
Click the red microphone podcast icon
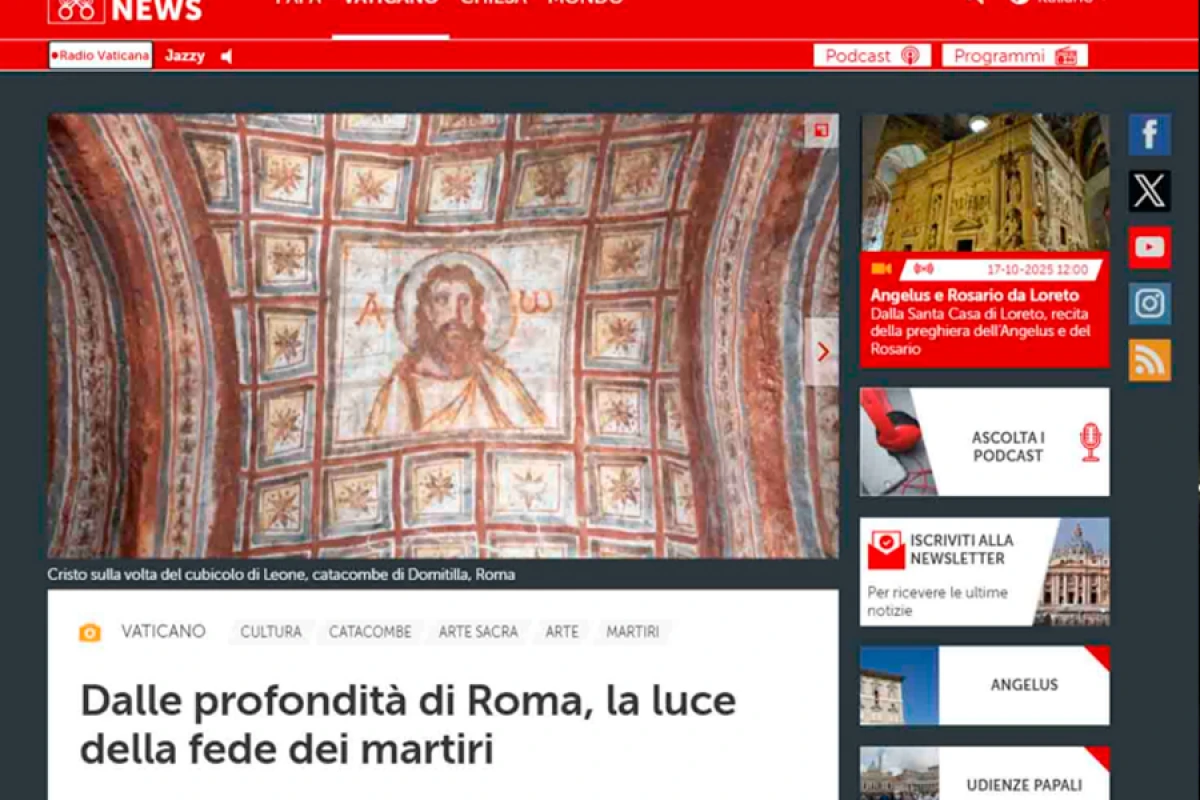(1090, 442)
